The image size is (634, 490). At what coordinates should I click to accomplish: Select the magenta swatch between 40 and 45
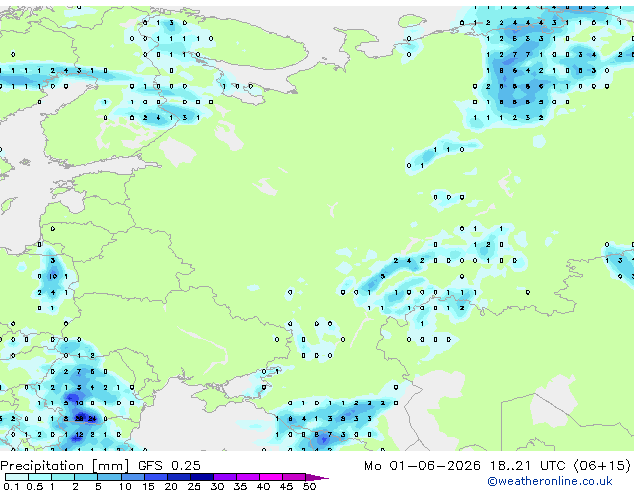click(x=271, y=477)
